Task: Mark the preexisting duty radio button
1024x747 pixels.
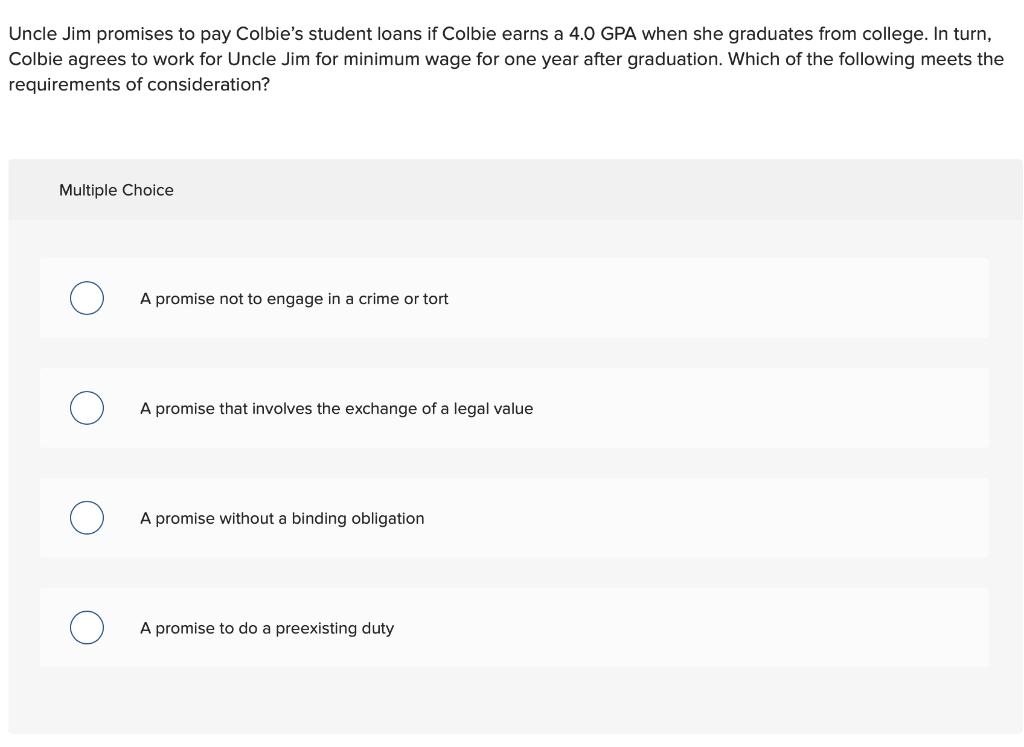Action: 87,629
